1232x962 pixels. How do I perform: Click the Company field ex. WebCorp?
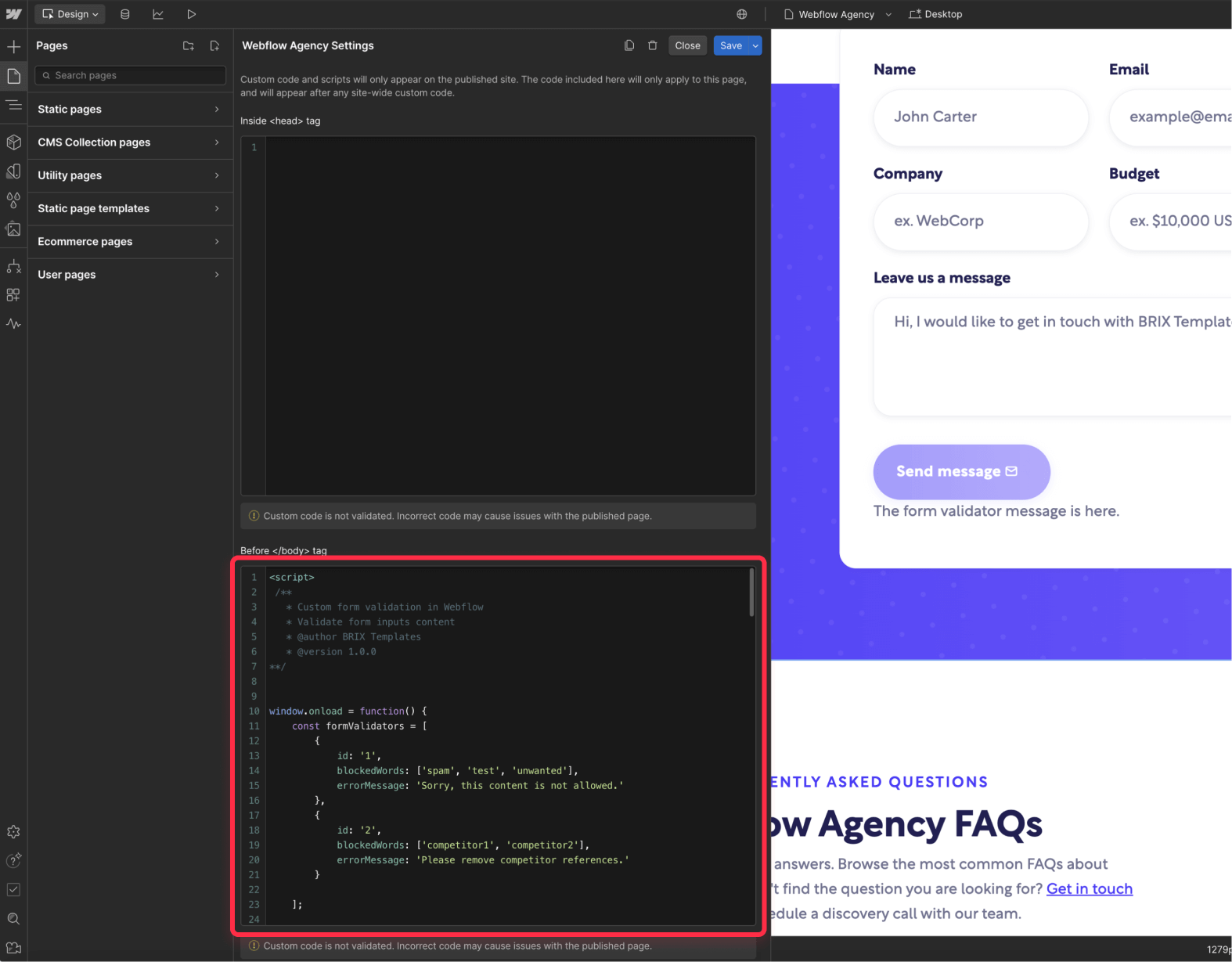[981, 221]
